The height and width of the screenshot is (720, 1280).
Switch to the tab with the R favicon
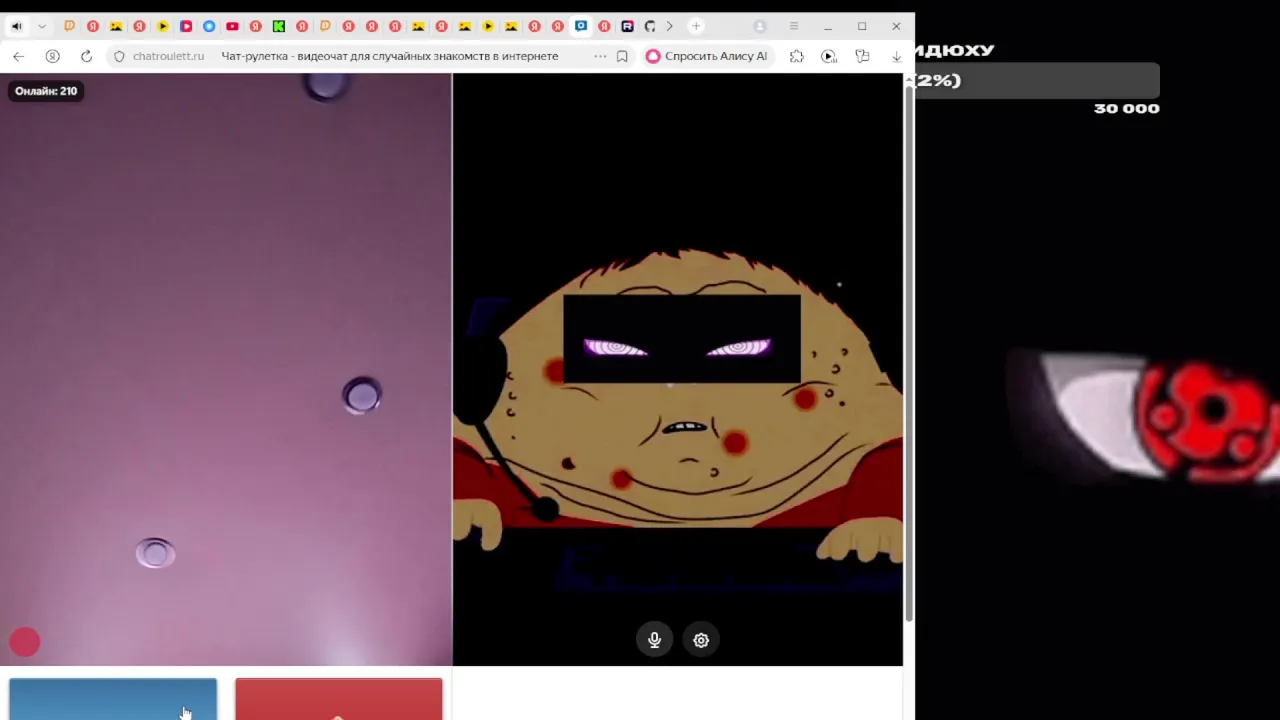(627, 26)
